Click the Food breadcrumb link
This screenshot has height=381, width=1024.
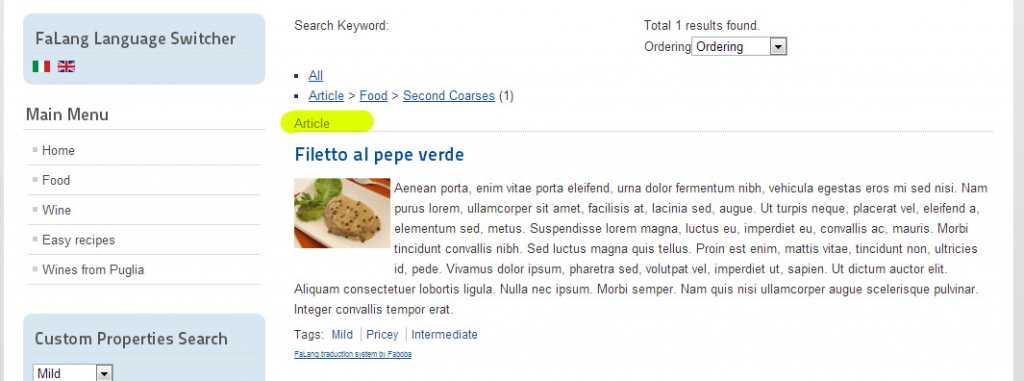pyautogui.click(x=374, y=95)
